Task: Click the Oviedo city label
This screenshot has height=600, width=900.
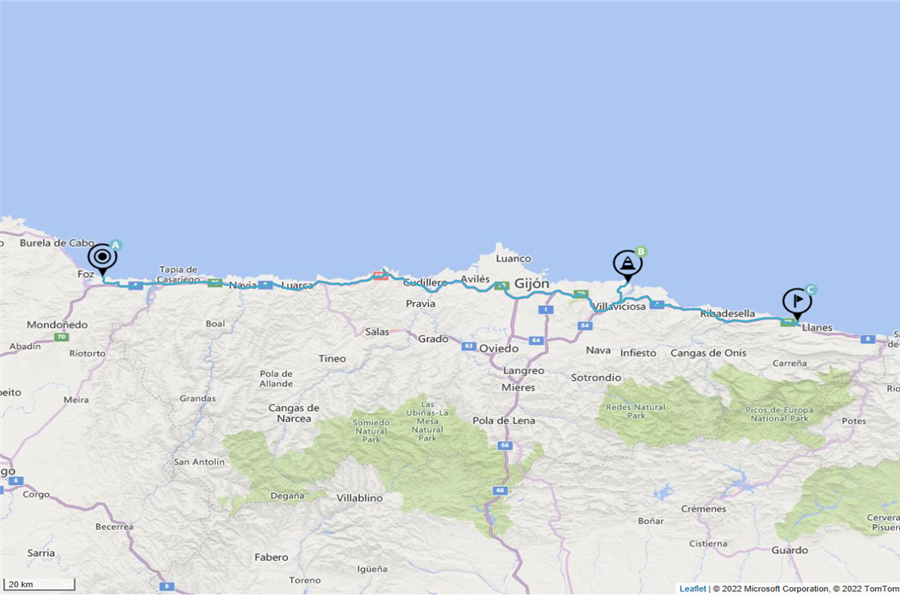Action: pyautogui.click(x=499, y=349)
